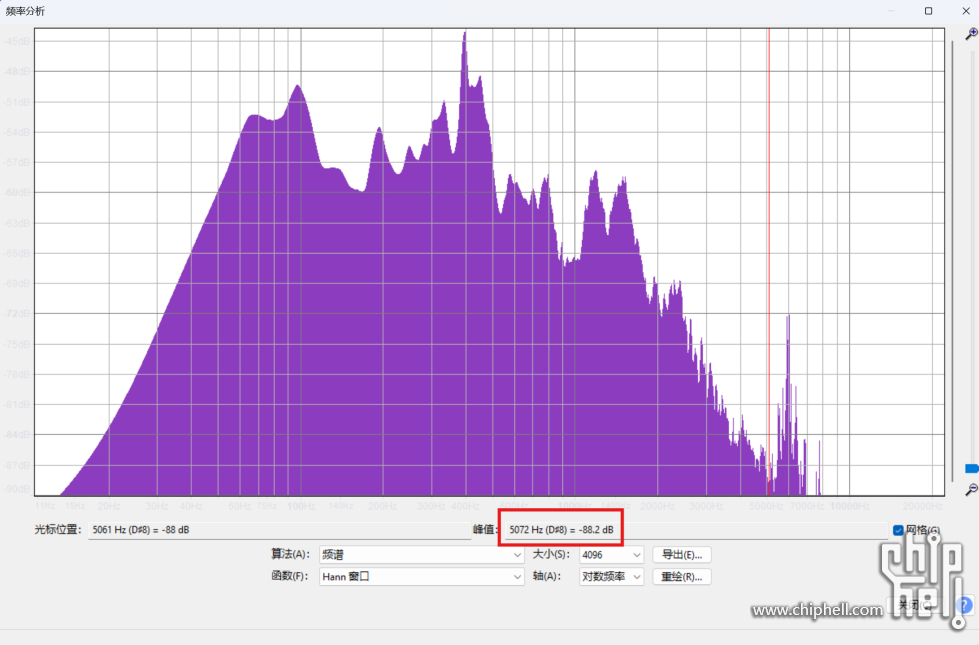Viewport: 979px width, 645px height.
Task: Click the 光标位置 field showing 5061 Hz
Action: pyautogui.click(x=279, y=530)
